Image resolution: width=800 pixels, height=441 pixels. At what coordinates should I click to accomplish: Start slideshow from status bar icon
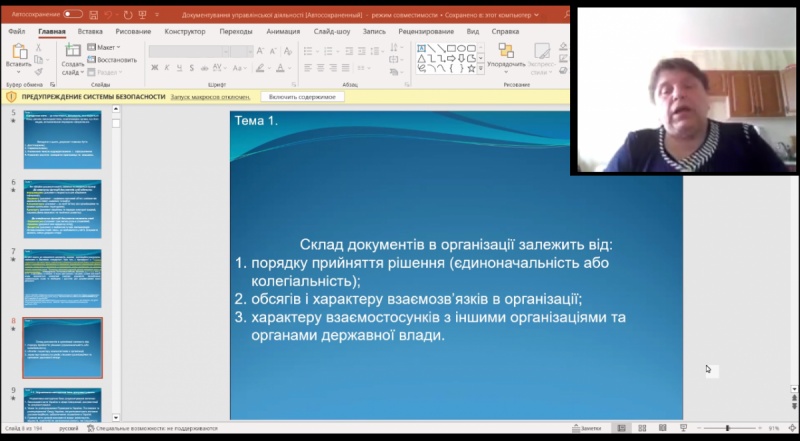(x=684, y=428)
